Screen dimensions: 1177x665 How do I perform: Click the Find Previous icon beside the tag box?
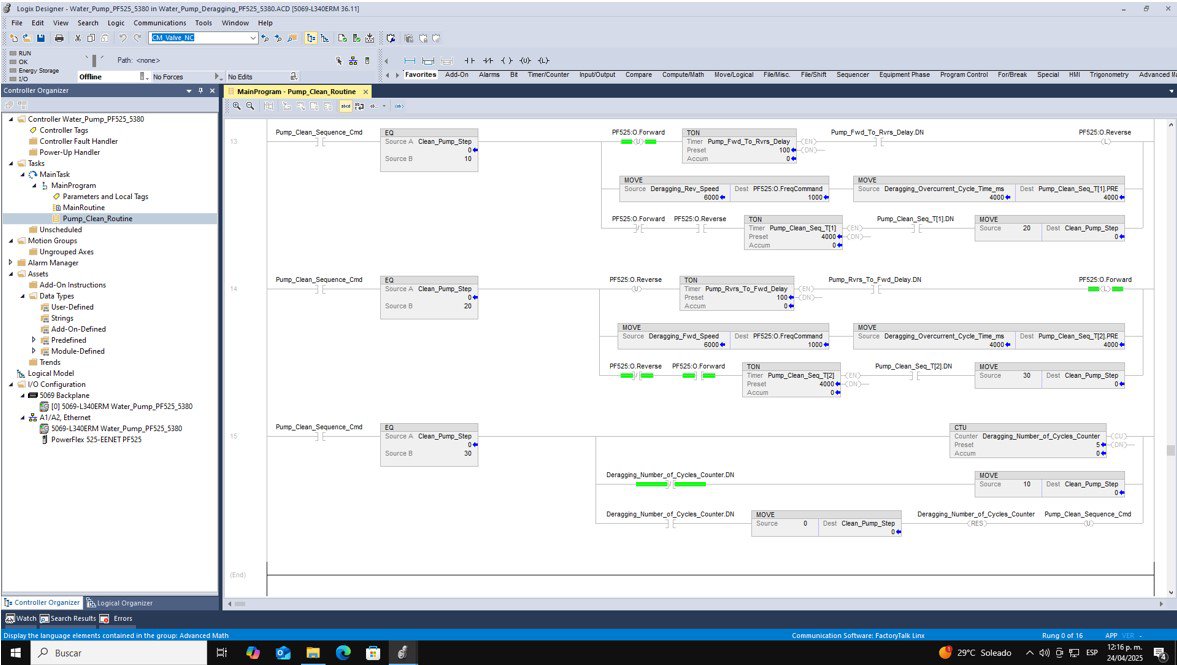click(265, 38)
